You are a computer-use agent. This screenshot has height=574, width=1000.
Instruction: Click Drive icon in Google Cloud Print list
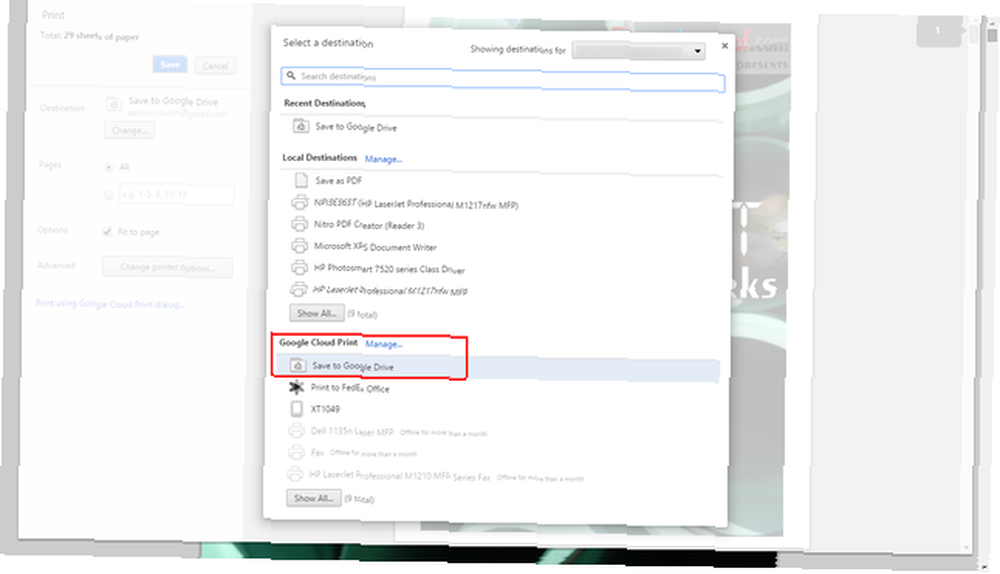tap(297, 365)
